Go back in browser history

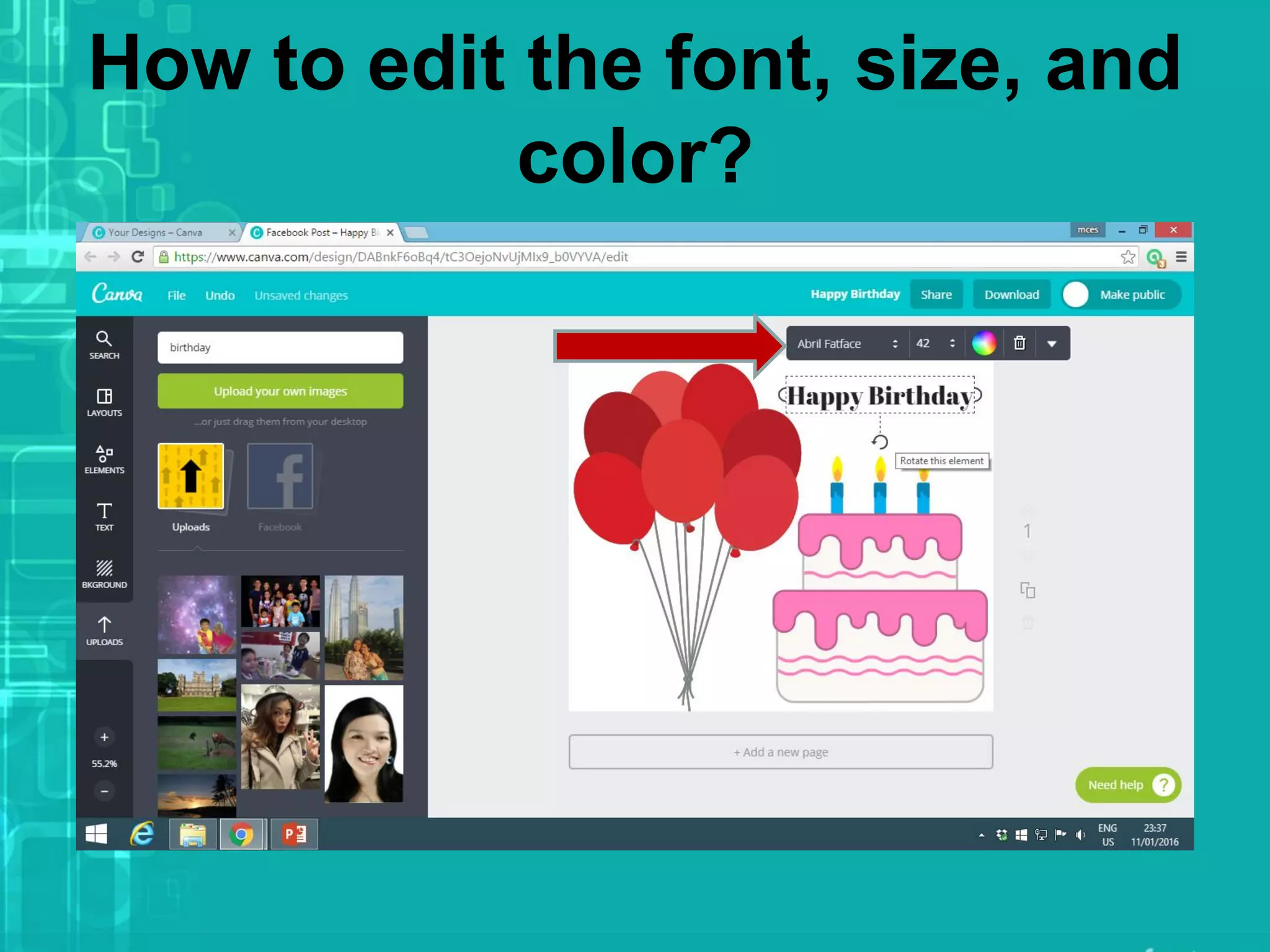tap(91, 257)
